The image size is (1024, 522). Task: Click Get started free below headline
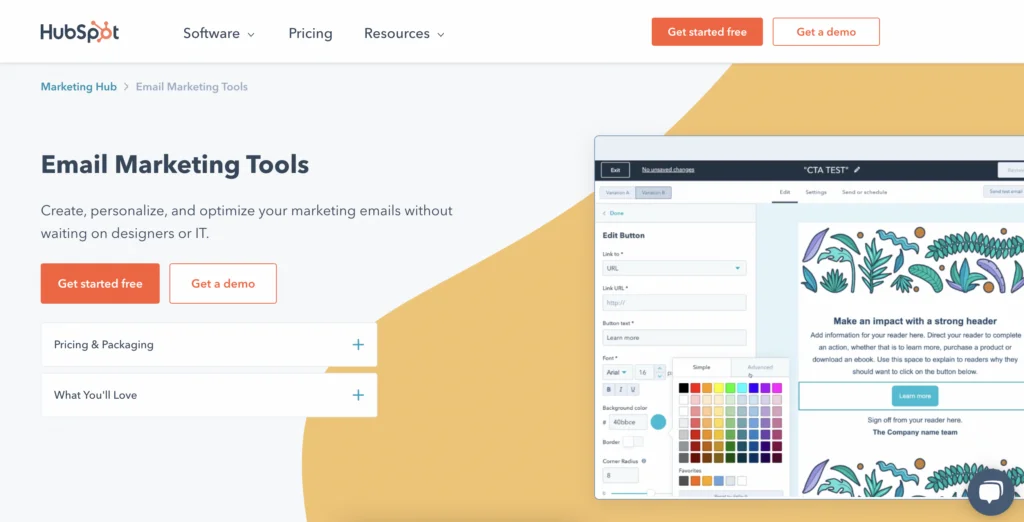(x=100, y=284)
